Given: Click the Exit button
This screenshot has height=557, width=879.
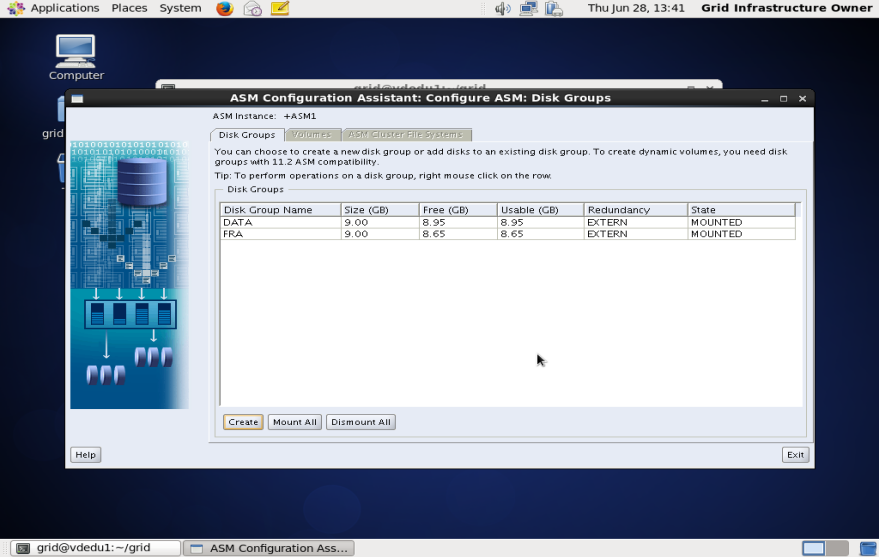Looking at the screenshot, I should (795, 454).
